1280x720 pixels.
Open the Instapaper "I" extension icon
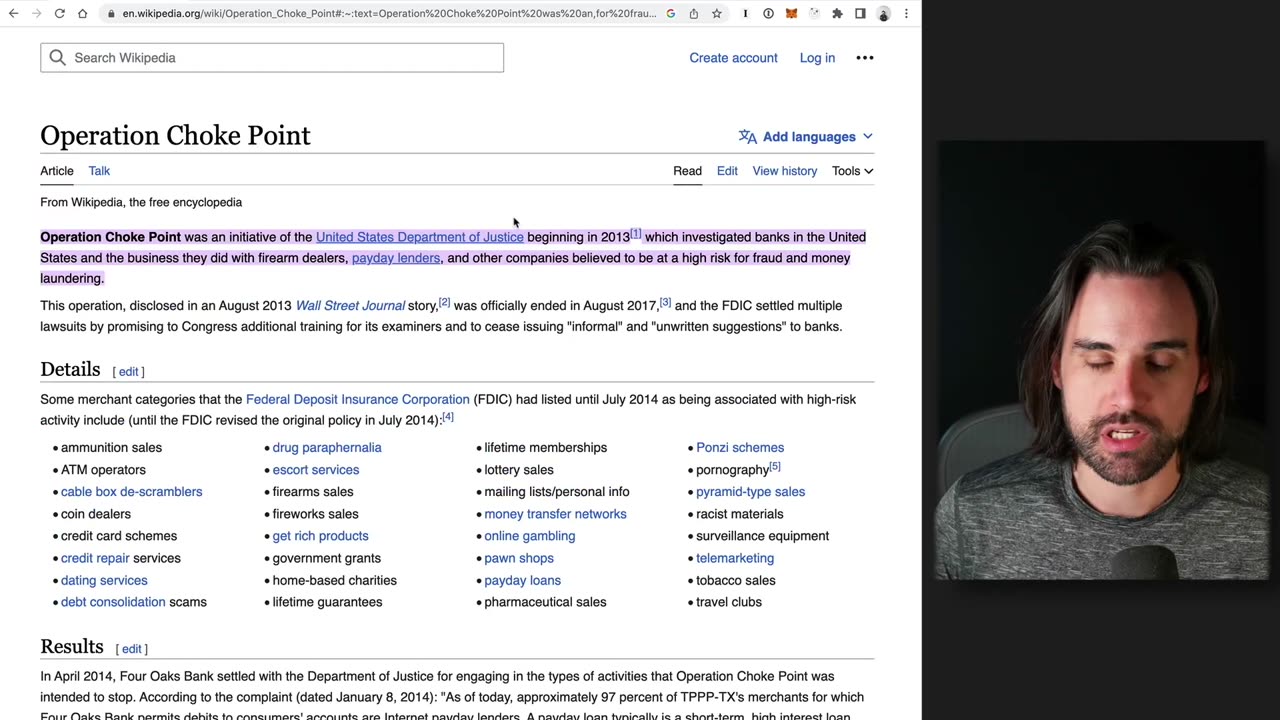[745, 14]
